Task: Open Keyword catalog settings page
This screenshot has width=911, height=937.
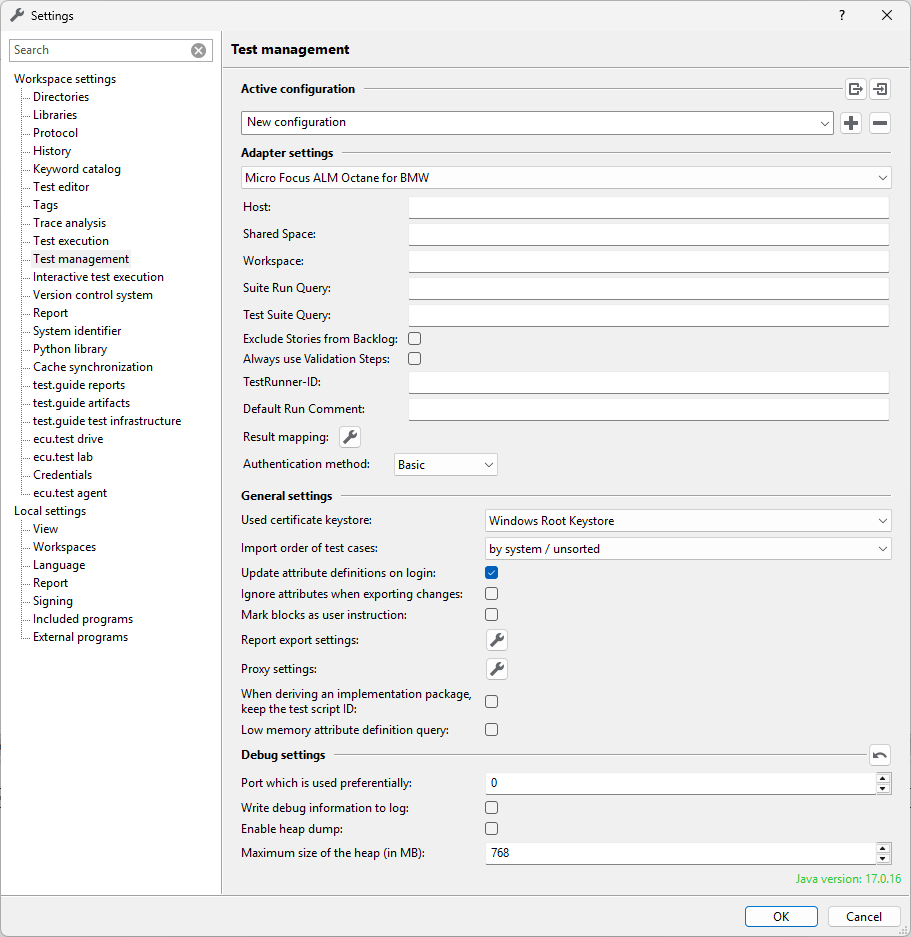Action: [x=77, y=169]
